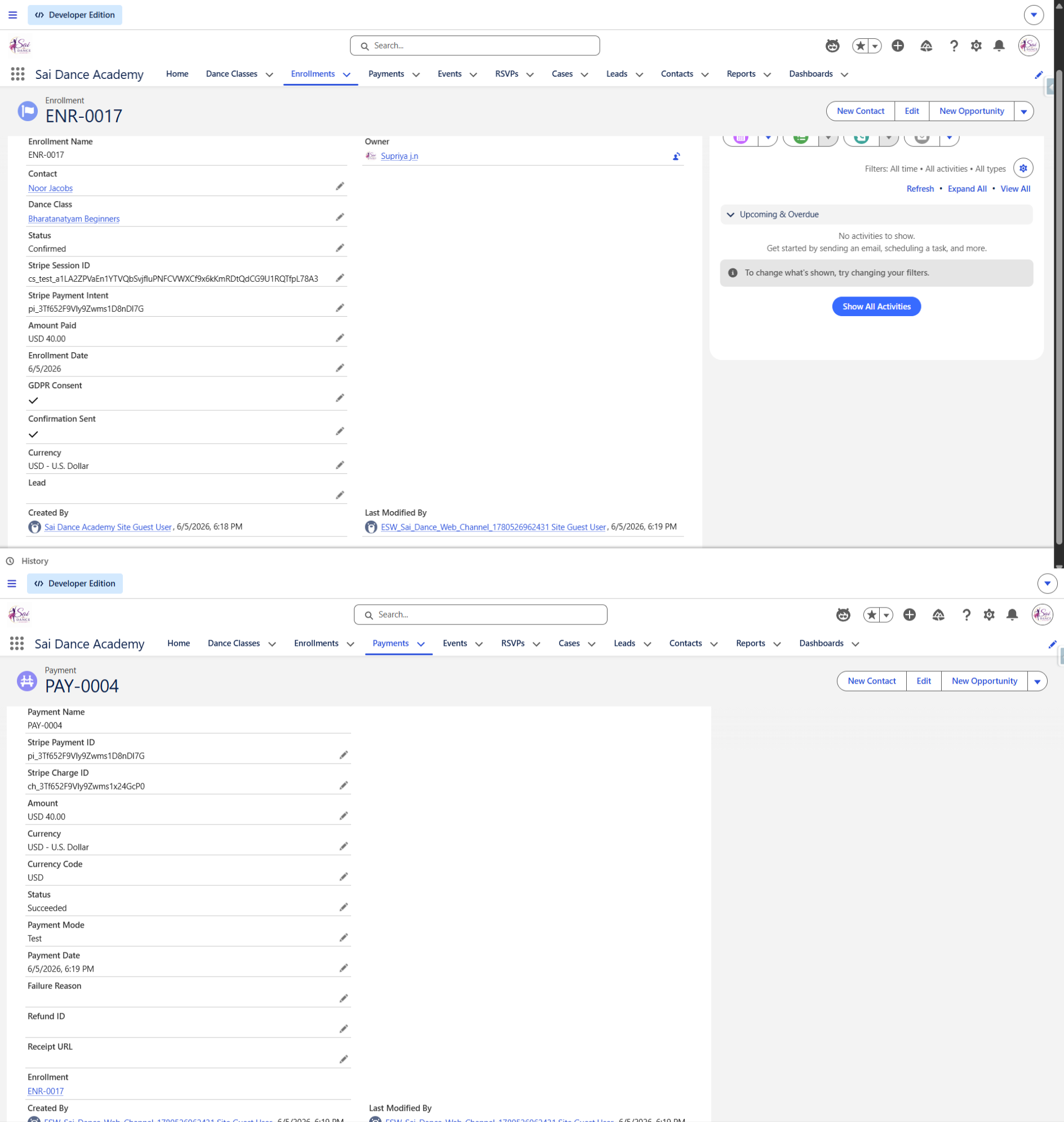Image resolution: width=1064 pixels, height=1122 pixels.
Task: Click Show All Activities button
Action: [876, 307]
